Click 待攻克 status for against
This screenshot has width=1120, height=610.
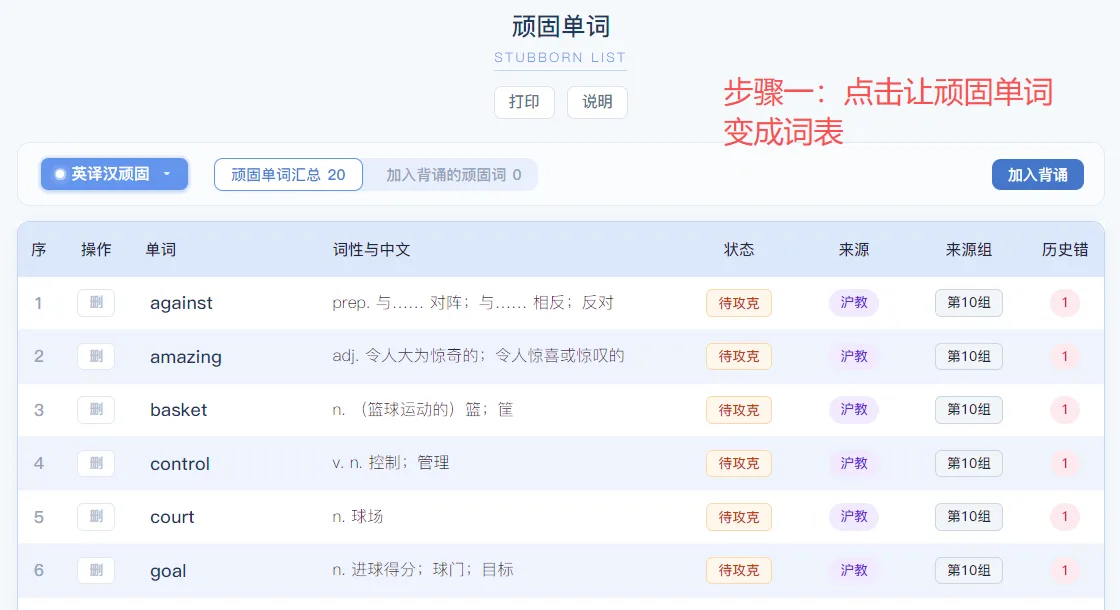(739, 303)
